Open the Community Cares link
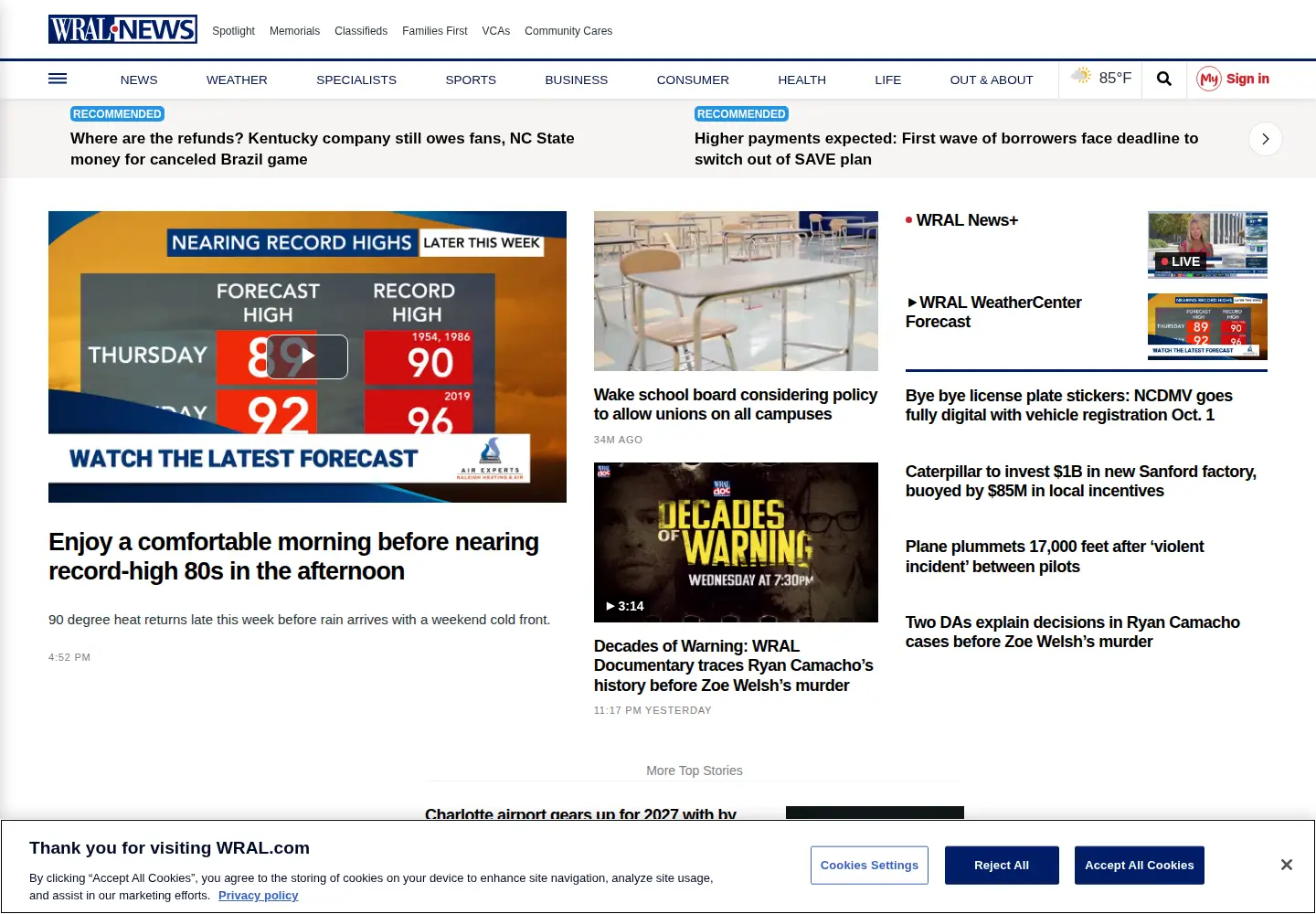This screenshot has width=1316, height=914. click(568, 31)
